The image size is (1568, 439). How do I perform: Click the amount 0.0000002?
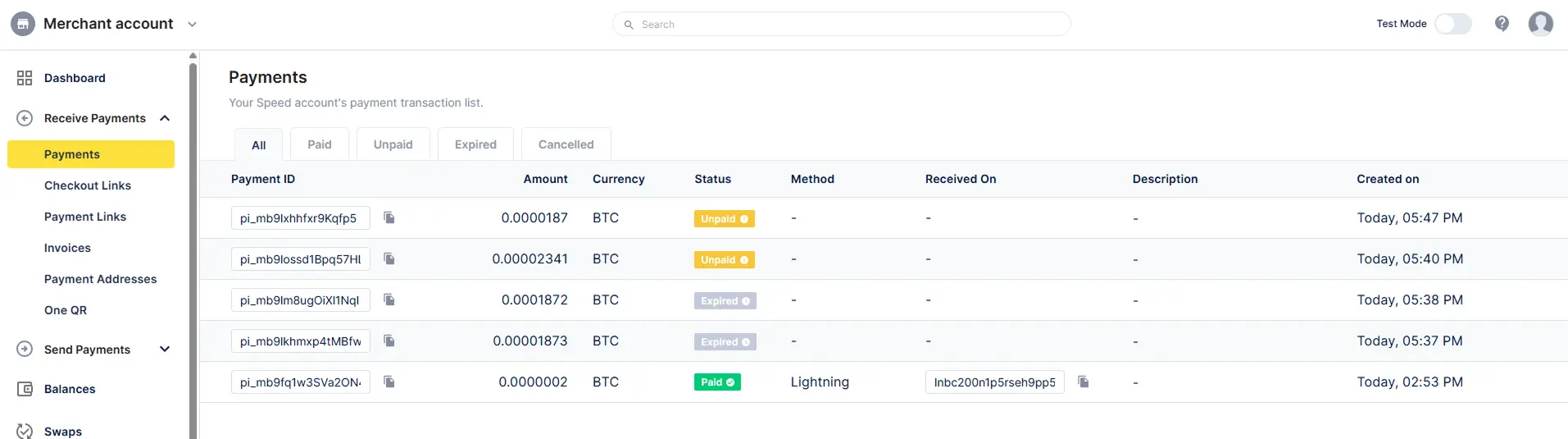tap(533, 382)
